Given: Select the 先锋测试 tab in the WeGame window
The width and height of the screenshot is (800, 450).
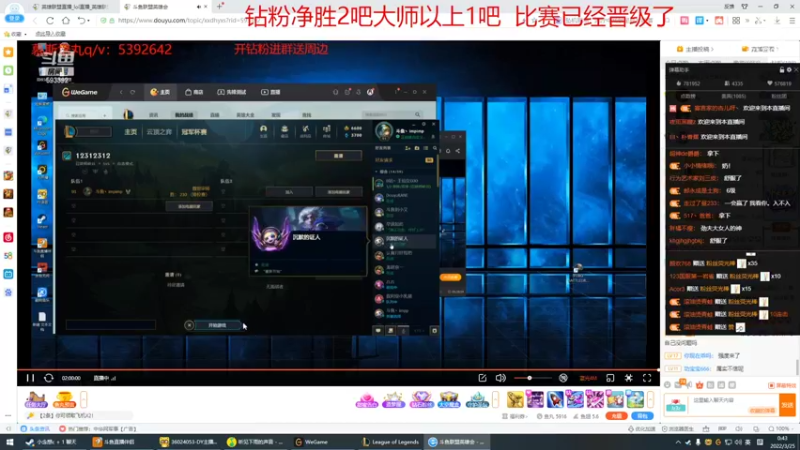Looking at the screenshot, I should [x=232, y=92].
